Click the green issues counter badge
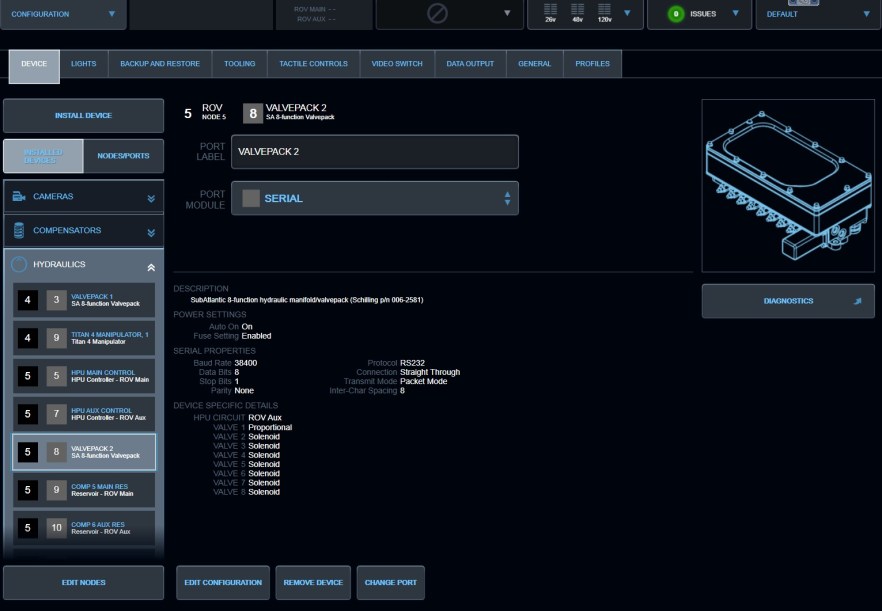Screen dimensions: 882x611 point(675,14)
